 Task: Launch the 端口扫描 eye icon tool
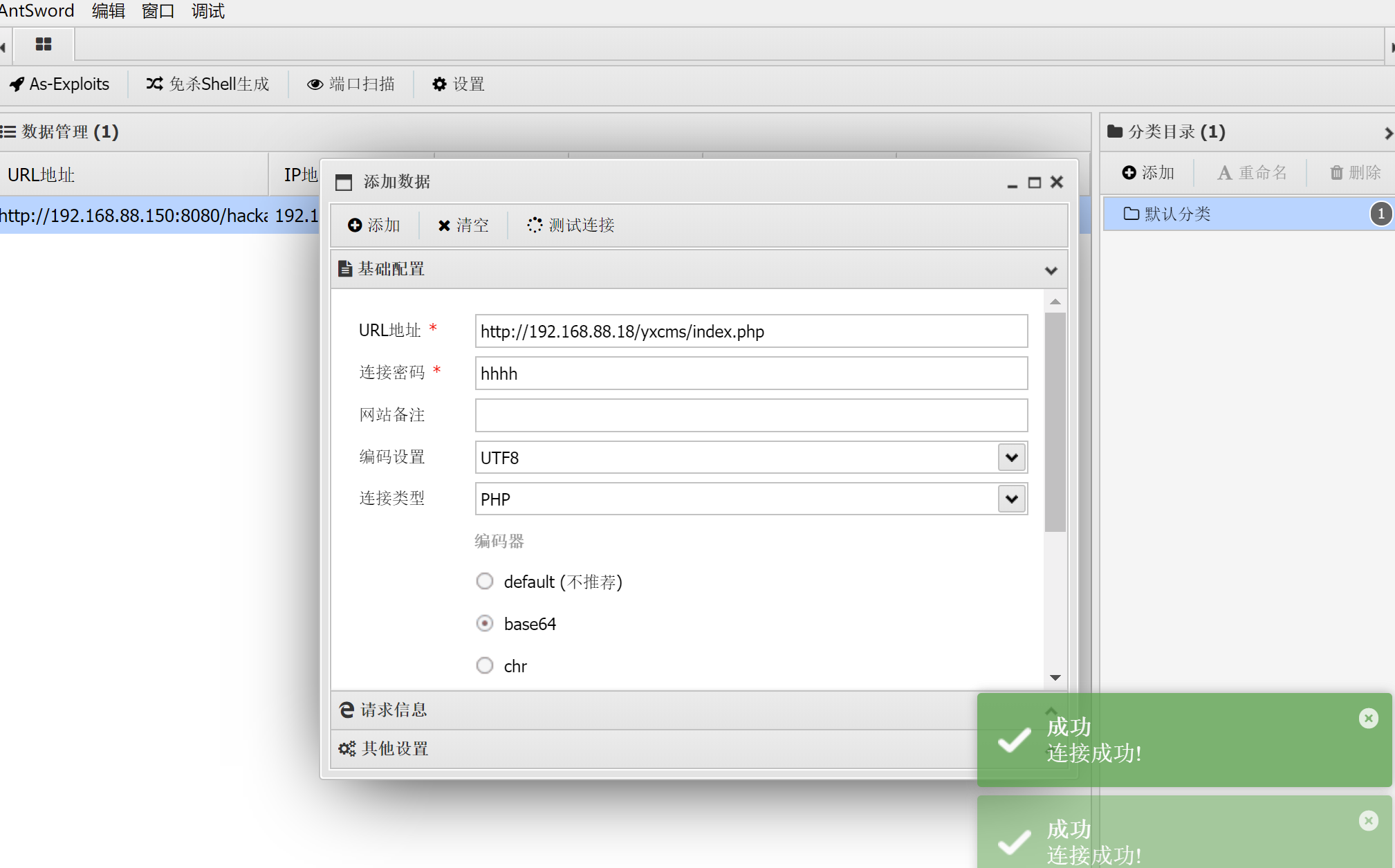pyautogui.click(x=351, y=84)
